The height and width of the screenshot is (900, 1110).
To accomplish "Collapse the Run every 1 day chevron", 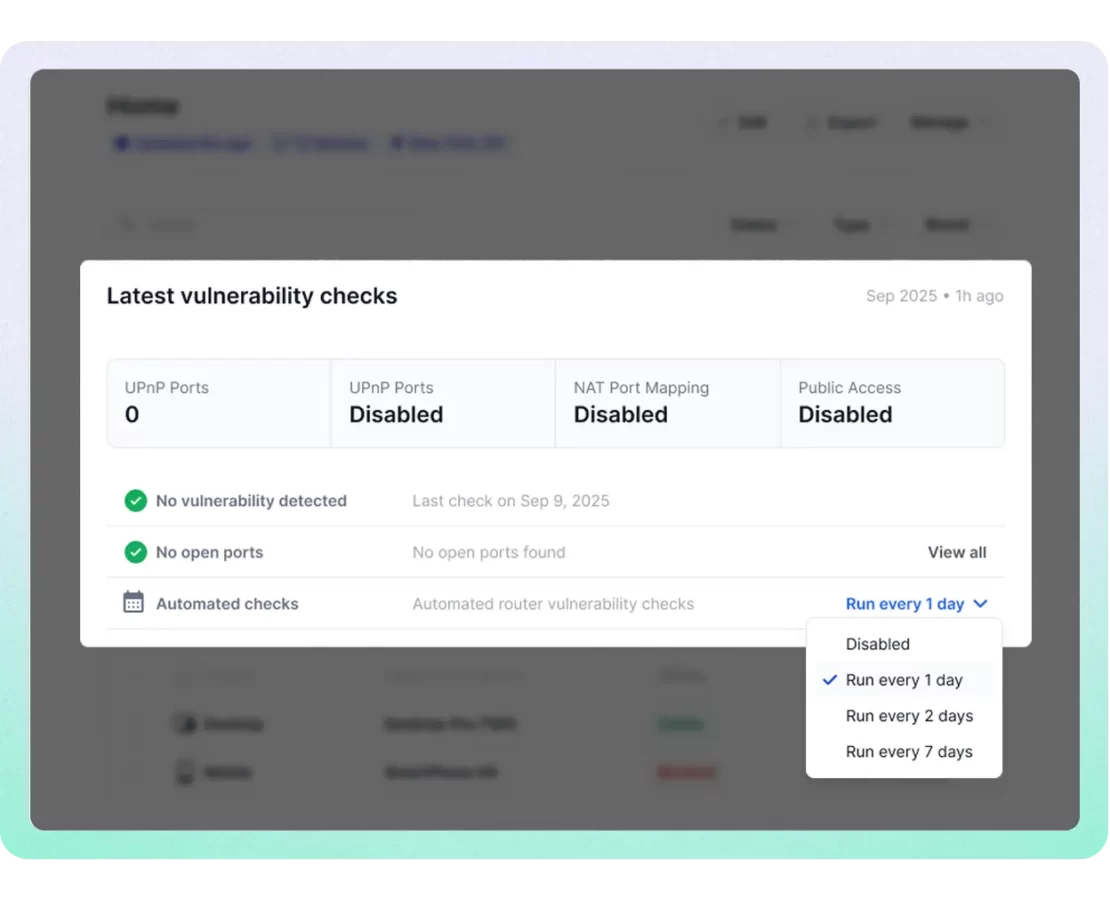I will point(980,604).
